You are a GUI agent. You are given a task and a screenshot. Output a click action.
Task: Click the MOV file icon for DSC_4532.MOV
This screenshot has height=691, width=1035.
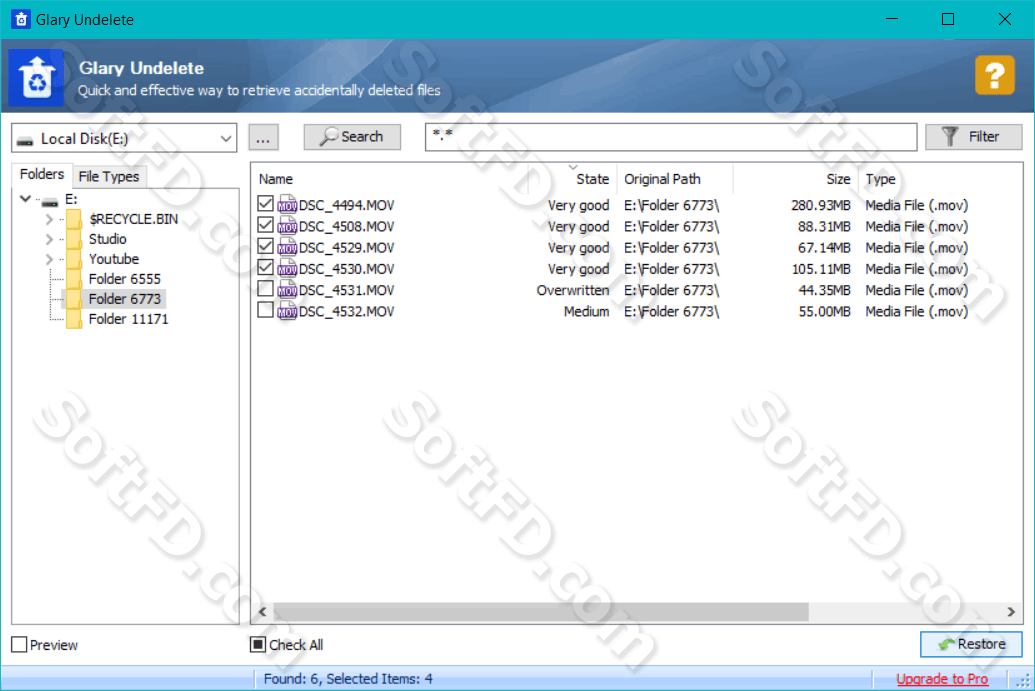(x=287, y=310)
